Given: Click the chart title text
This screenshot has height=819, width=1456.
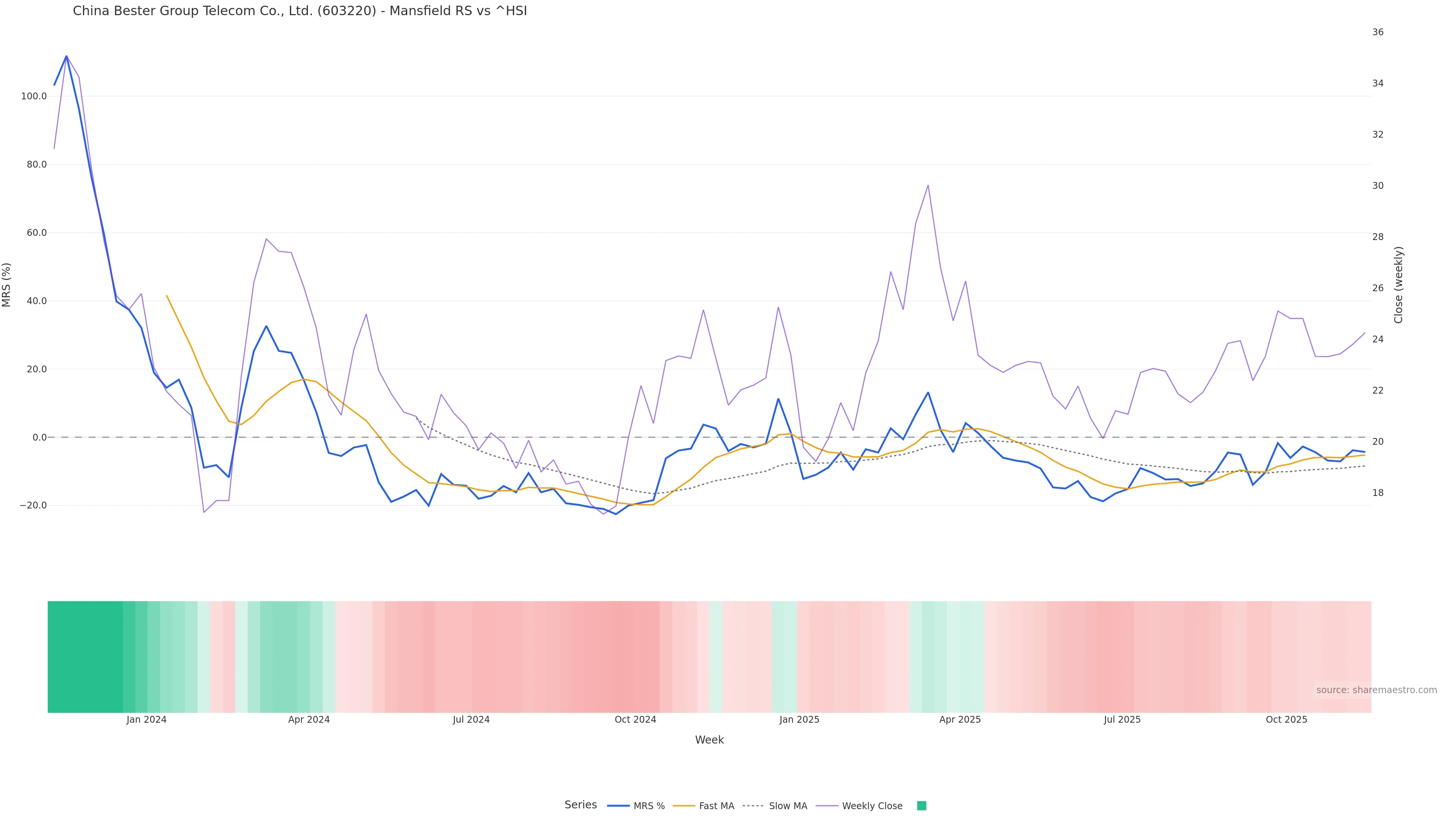Looking at the screenshot, I should click(300, 11).
